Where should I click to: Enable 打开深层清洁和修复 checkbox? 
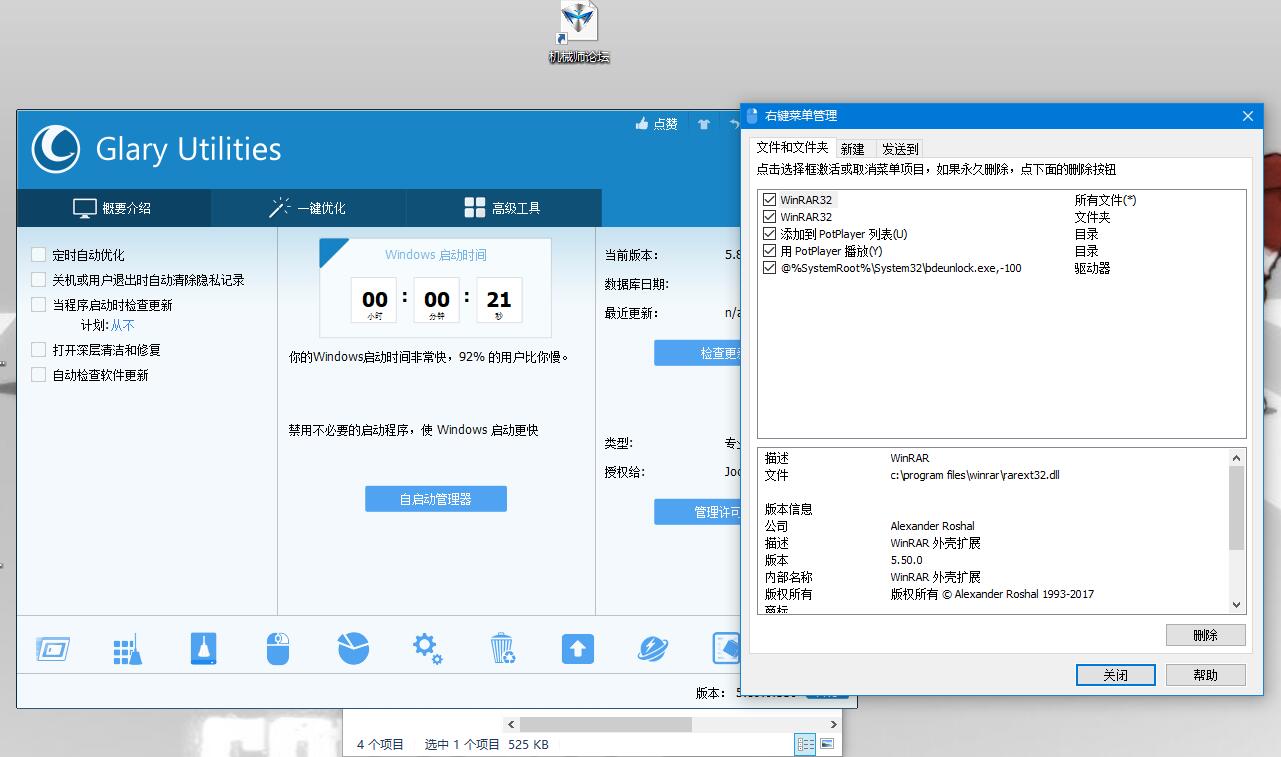(39, 350)
